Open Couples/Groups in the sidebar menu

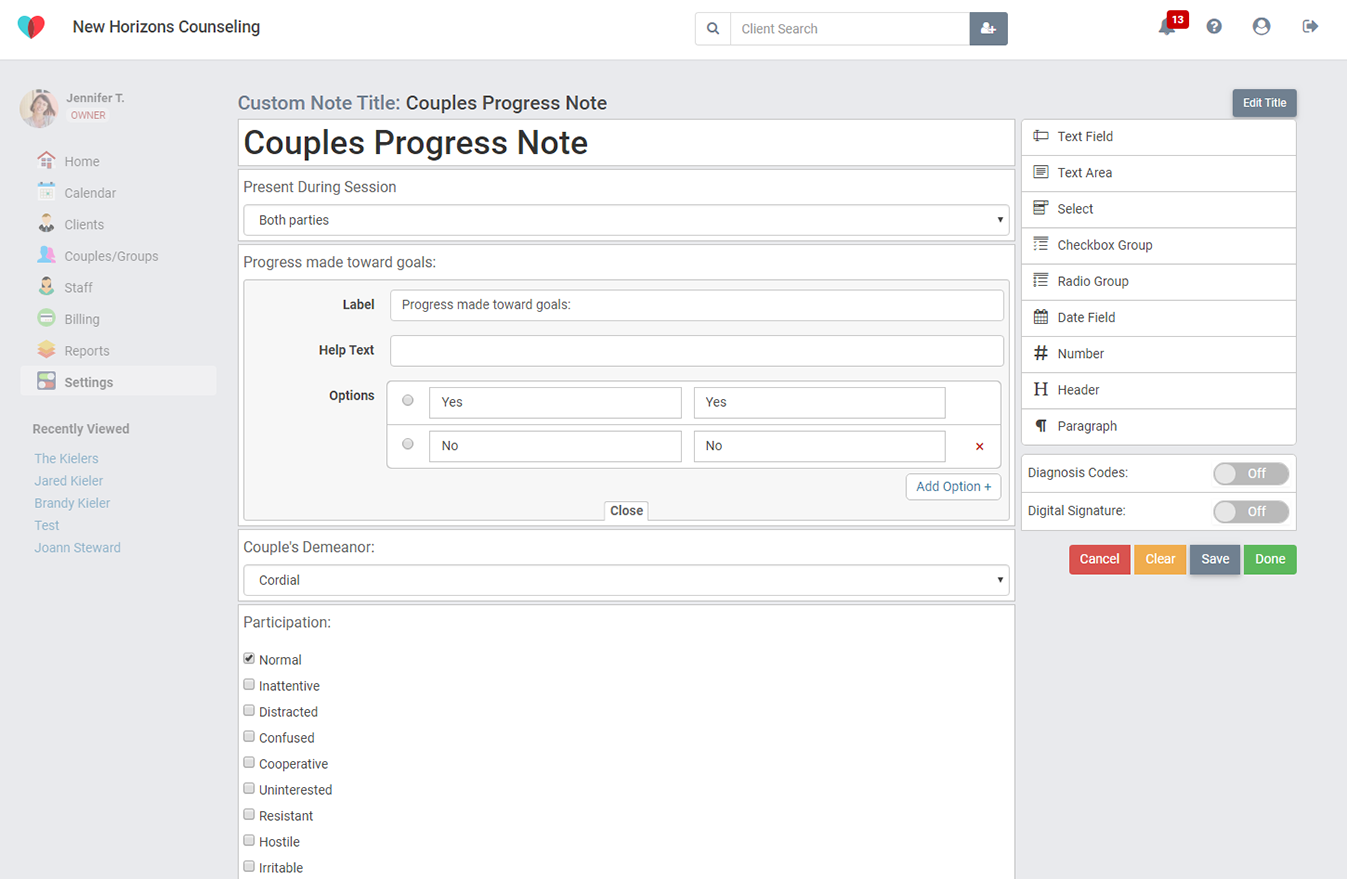click(x=111, y=256)
